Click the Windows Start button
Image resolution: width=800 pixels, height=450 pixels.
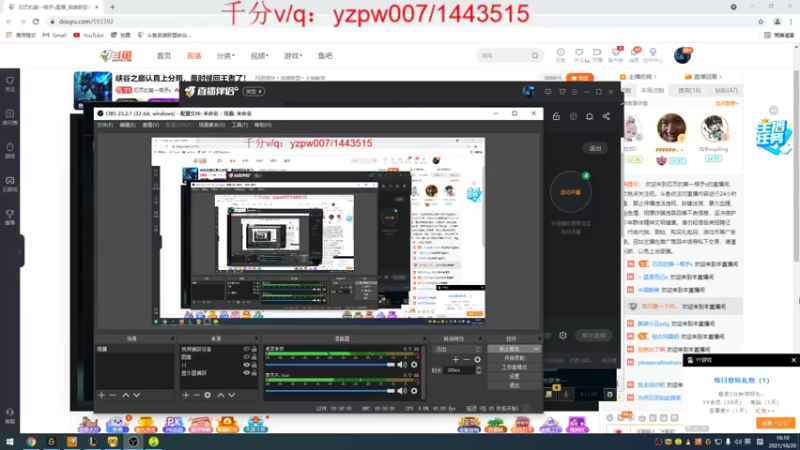[9, 442]
